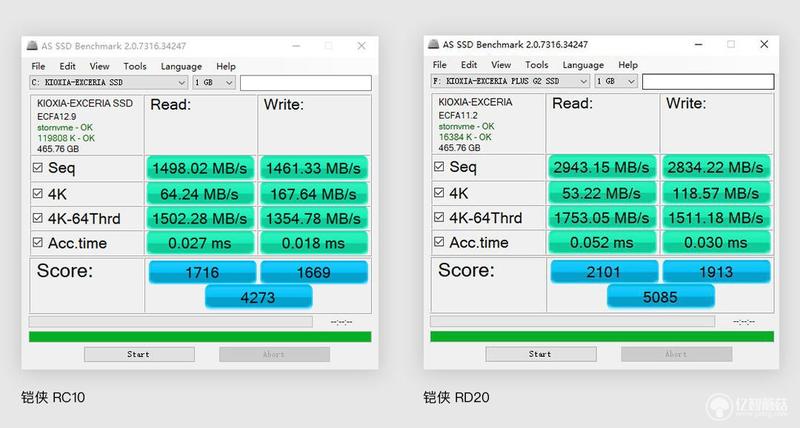Image resolution: width=800 pixels, height=428 pixels.
Task: Open Tools menu in left RC10 window
Action: click(135, 66)
